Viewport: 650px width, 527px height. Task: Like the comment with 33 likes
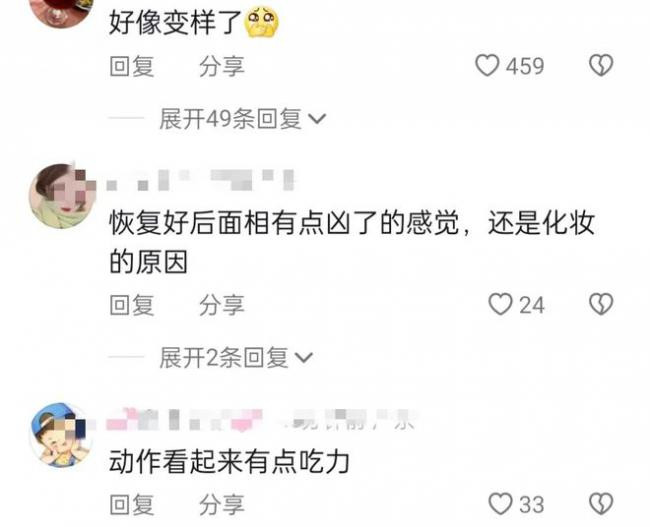pos(500,504)
